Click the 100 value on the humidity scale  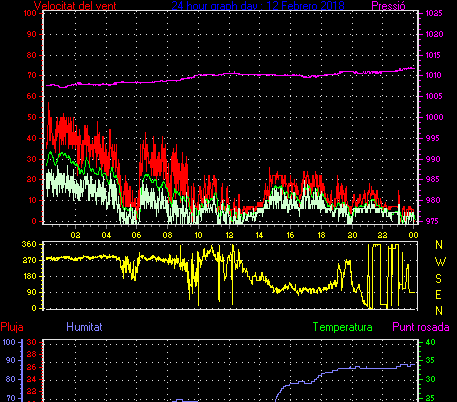click(9, 342)
